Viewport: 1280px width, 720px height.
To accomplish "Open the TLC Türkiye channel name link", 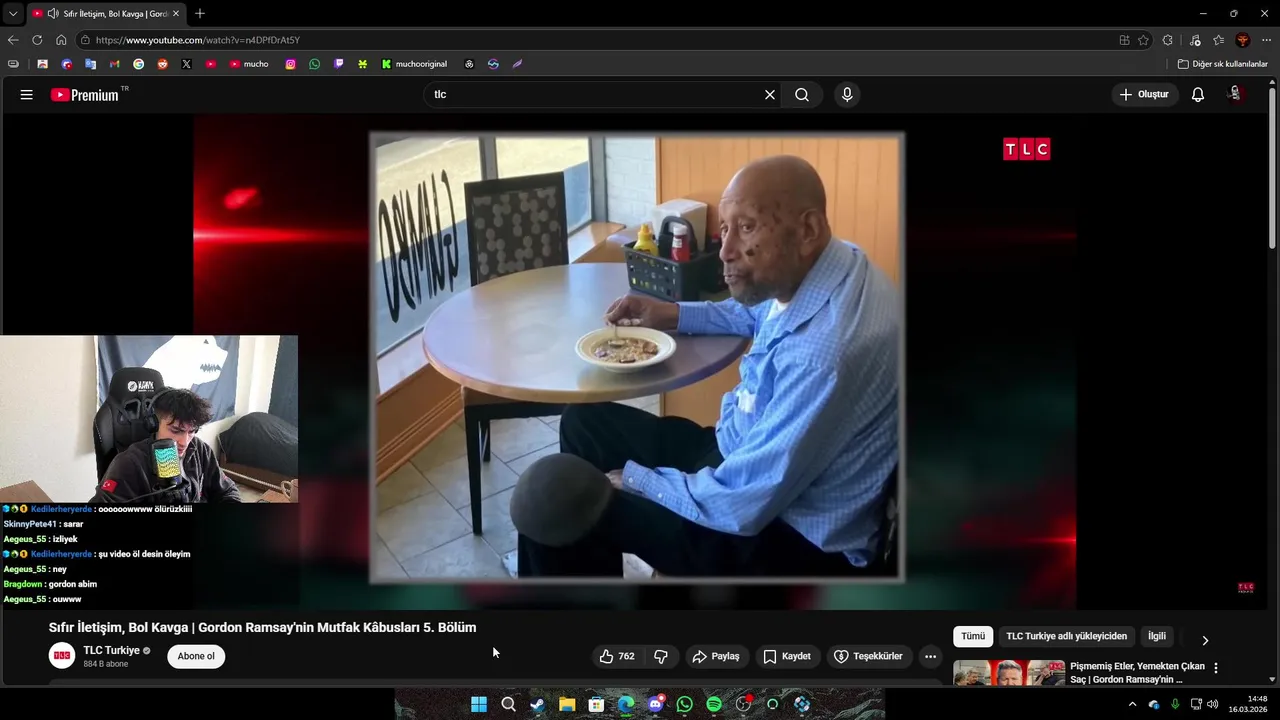I will point(111,650).
